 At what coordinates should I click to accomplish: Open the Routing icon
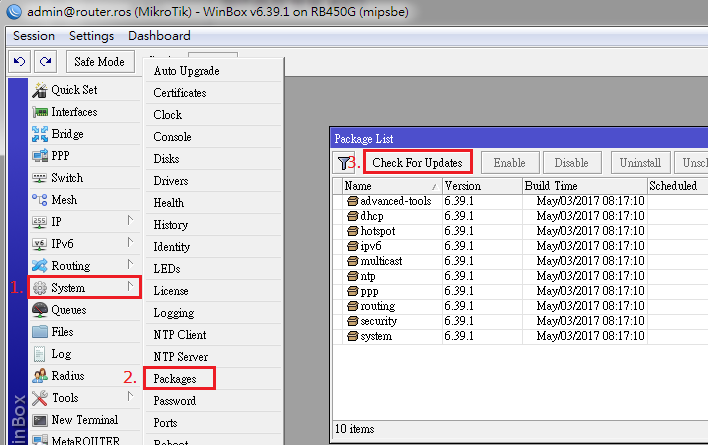[x=40, y=265]
